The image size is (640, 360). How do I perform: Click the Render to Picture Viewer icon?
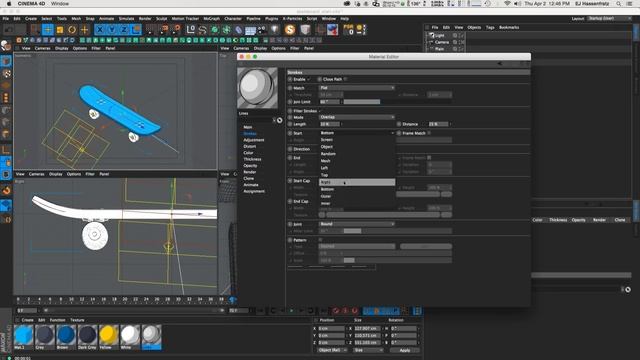(x=164, y=30)
